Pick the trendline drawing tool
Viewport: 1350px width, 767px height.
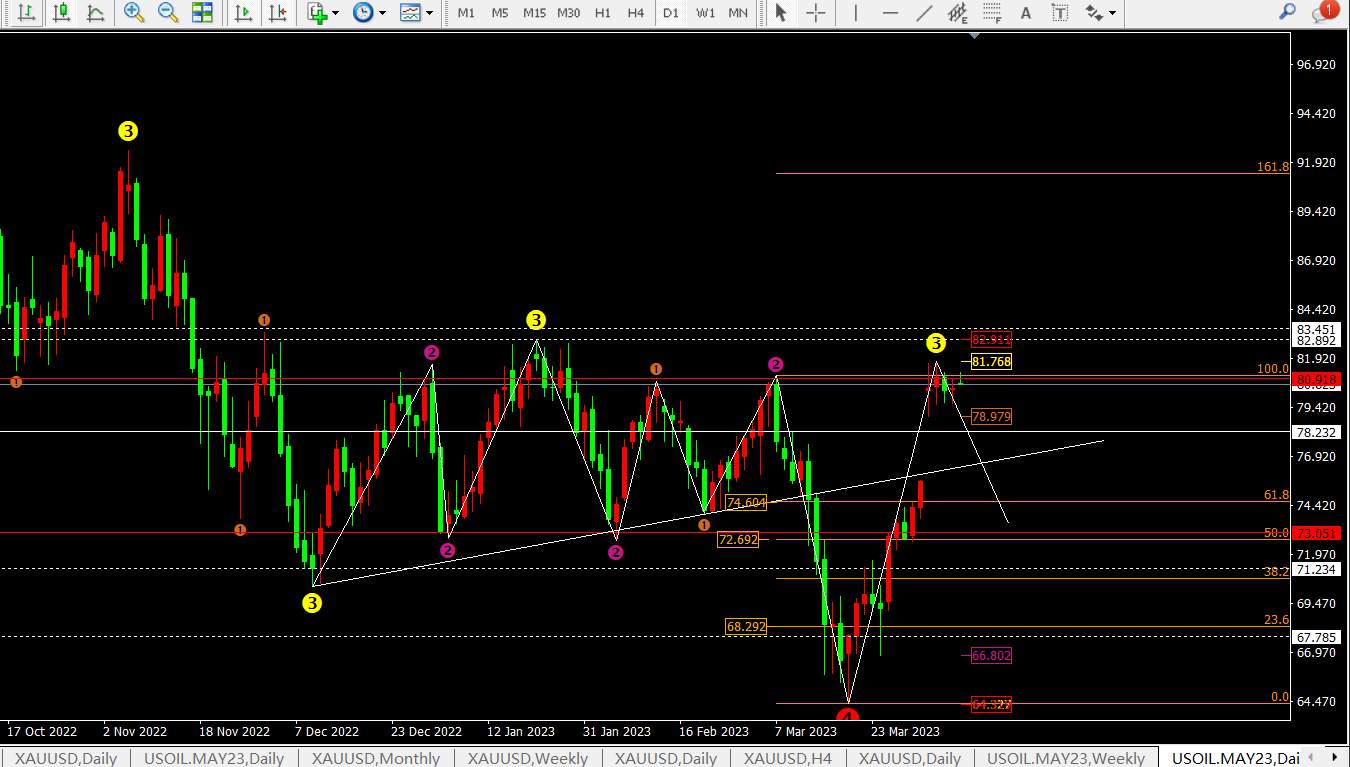925,13
